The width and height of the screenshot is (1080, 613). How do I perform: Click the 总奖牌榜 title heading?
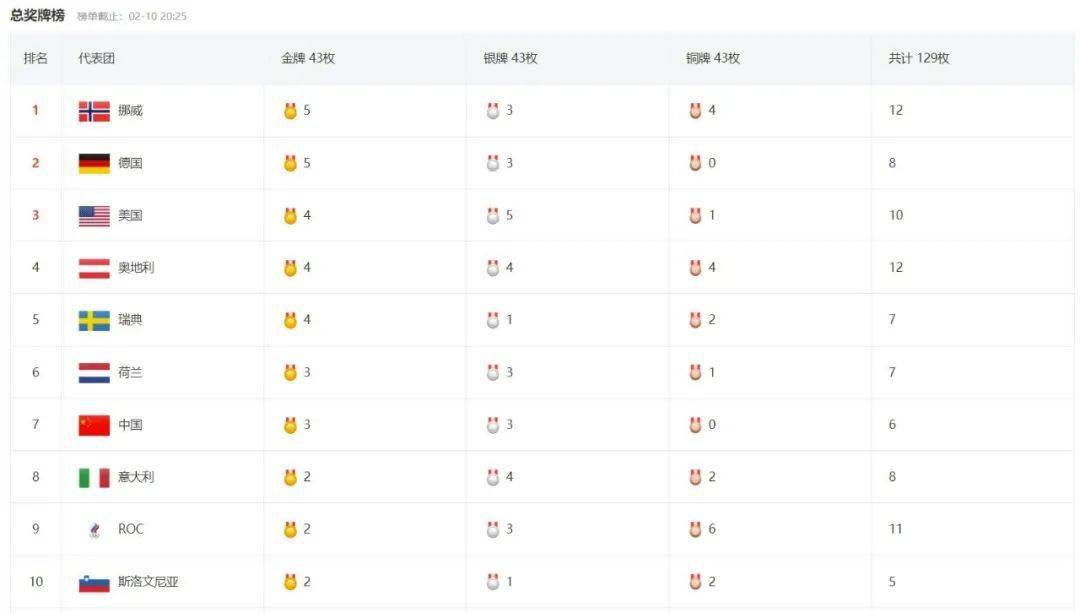38,15
